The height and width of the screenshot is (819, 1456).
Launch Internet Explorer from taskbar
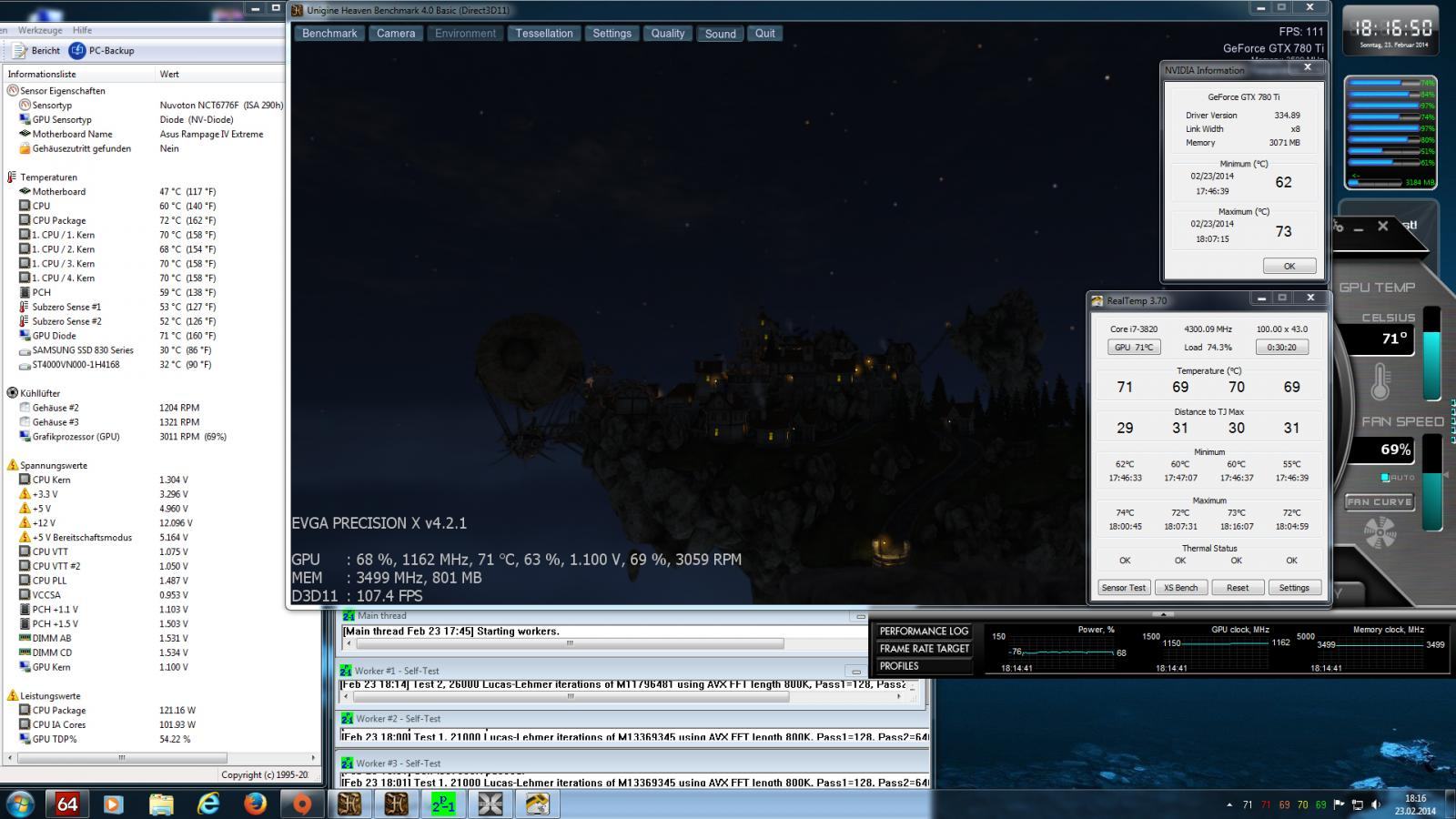click(x=208, y=804)
